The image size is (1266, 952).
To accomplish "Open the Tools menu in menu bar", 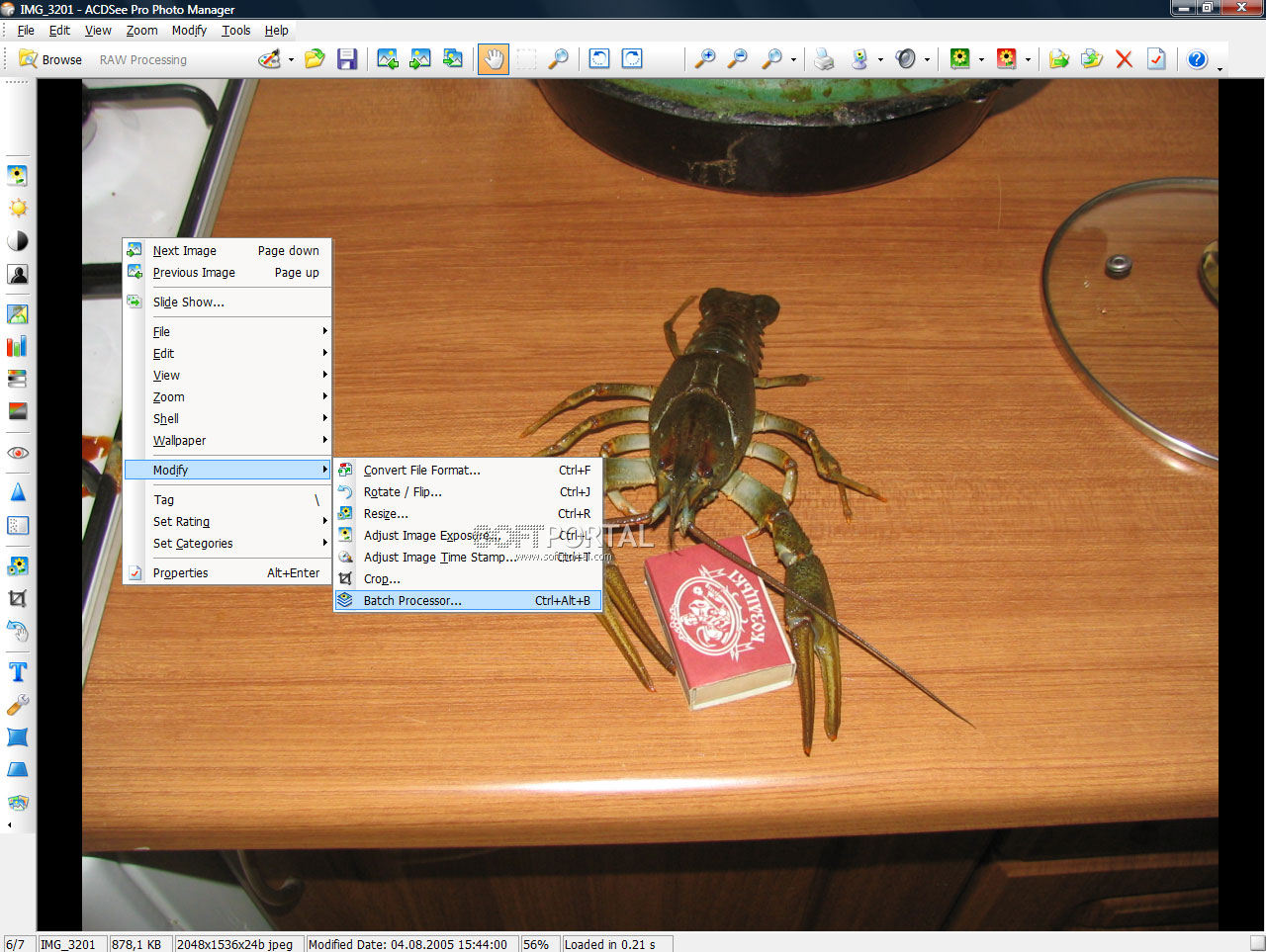I will 235,31.
